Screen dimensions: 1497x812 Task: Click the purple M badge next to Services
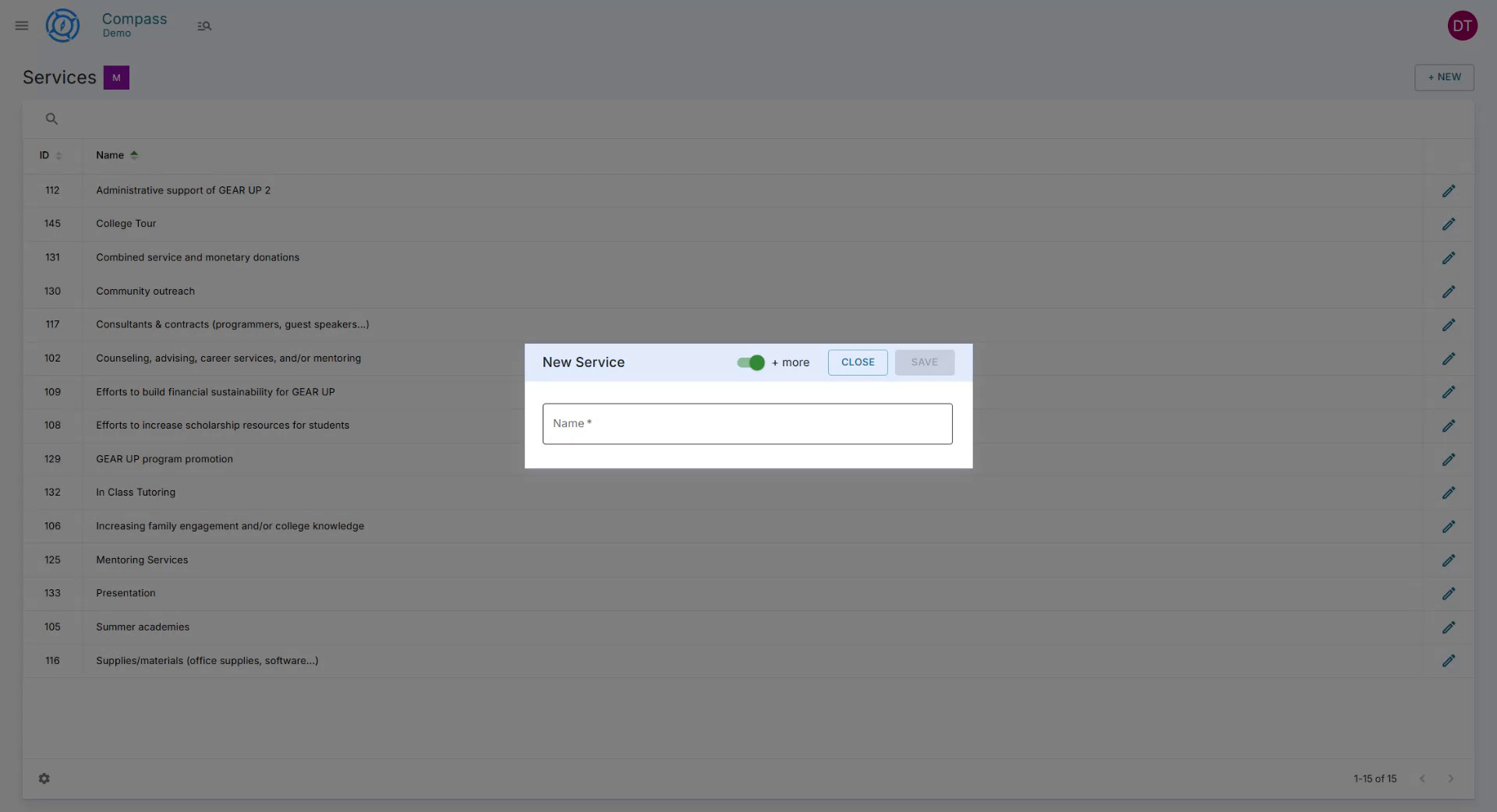click(116, 77)
